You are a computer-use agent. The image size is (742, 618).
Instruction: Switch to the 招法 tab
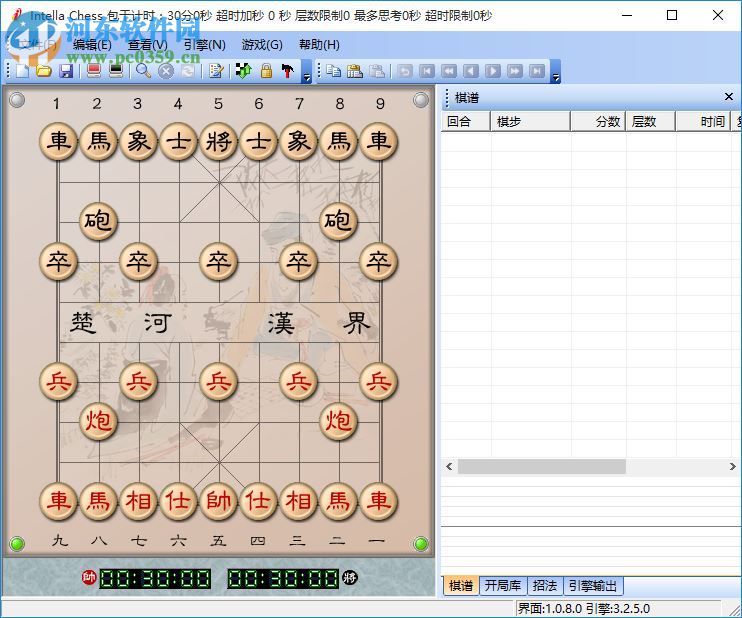[545, 586]
